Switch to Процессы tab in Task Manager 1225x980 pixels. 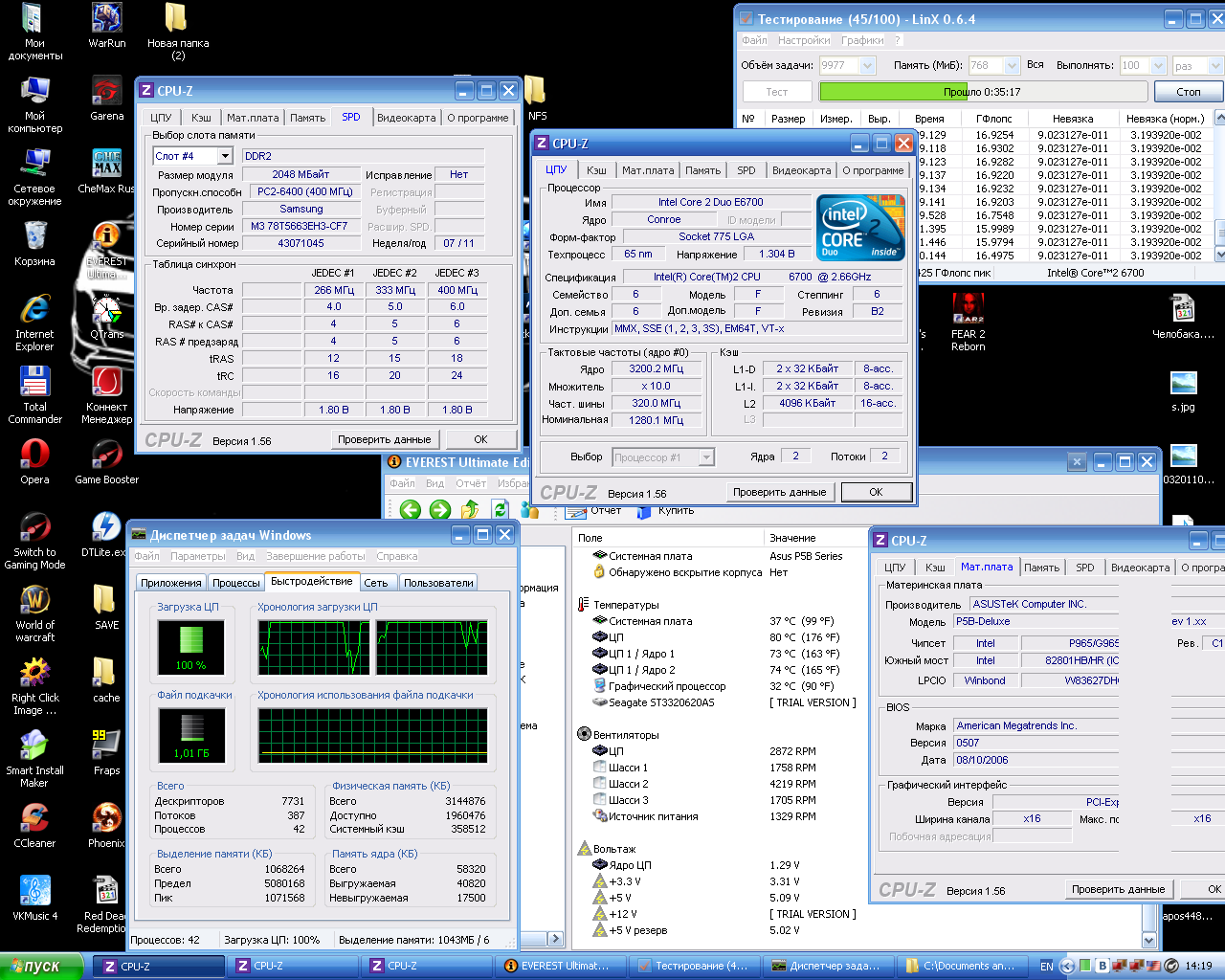point(236,583)
